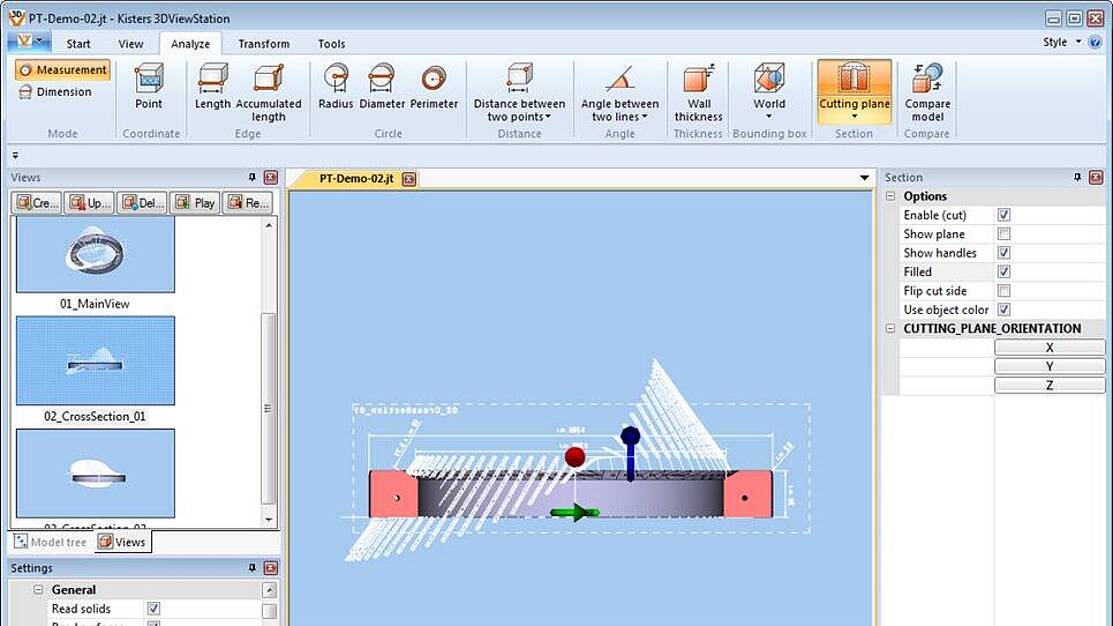The height and width of the screenshot is (626, 1113).
Task: Switch mode to Measurement
Action: click(x=63, y=70)
